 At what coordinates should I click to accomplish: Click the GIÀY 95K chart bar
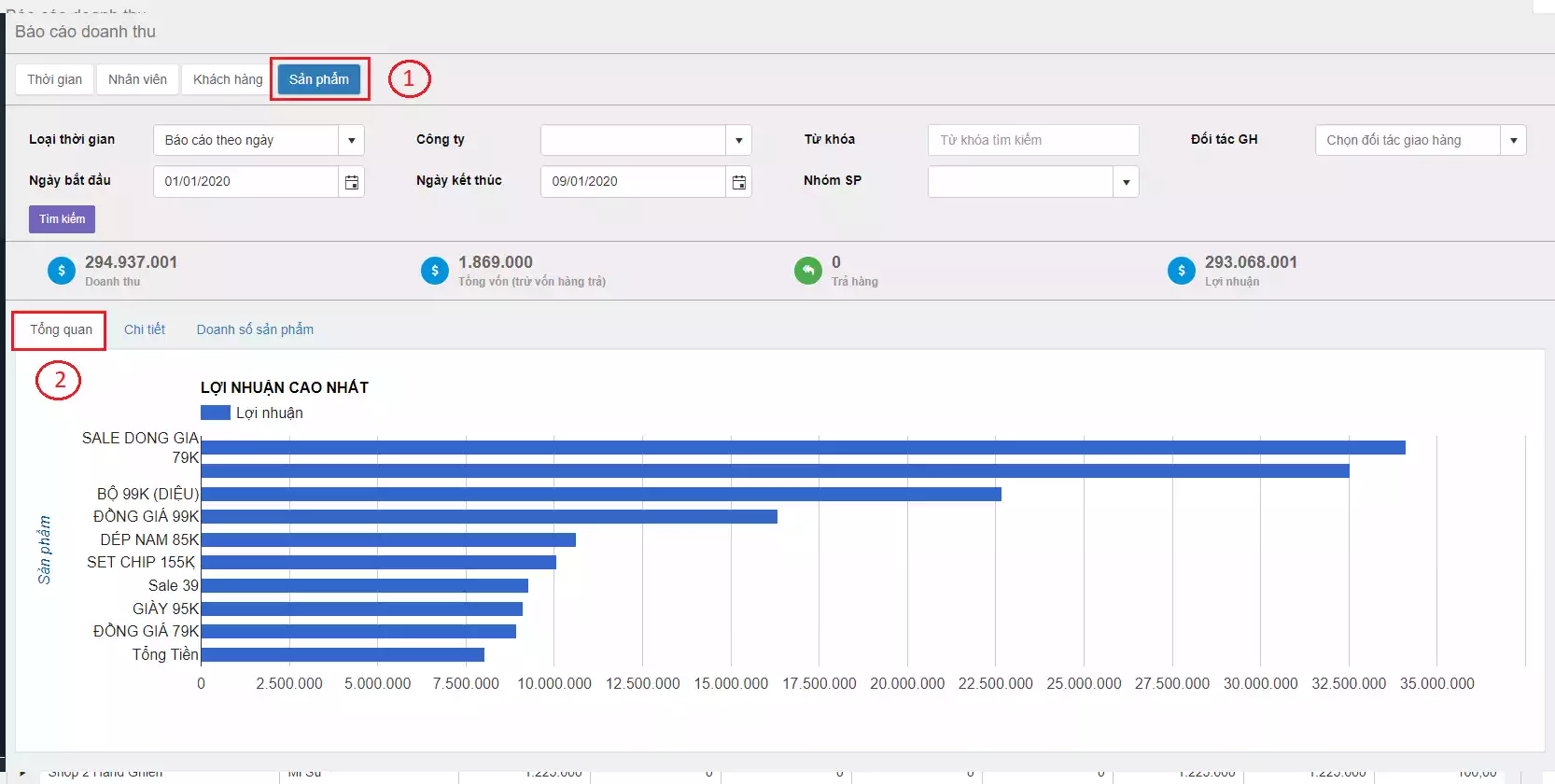[362, 609]
